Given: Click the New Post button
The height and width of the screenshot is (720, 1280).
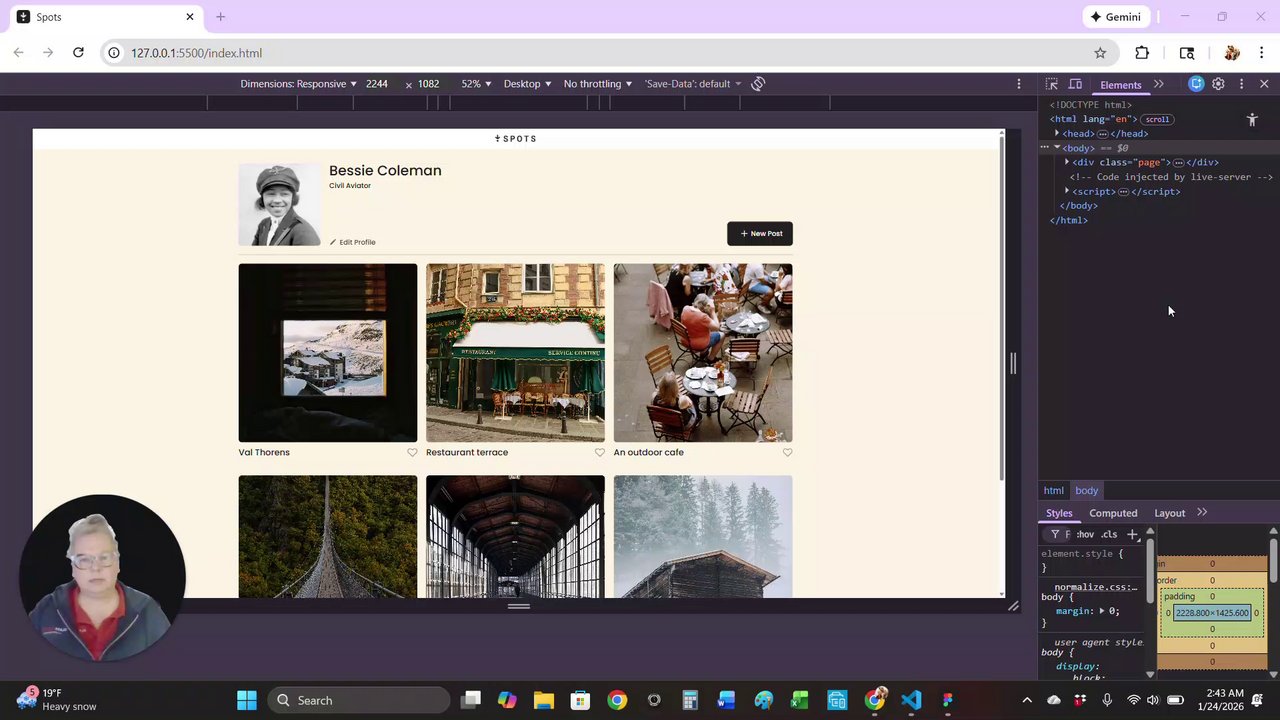Looking at the screenshot, I should click(760, 233).
